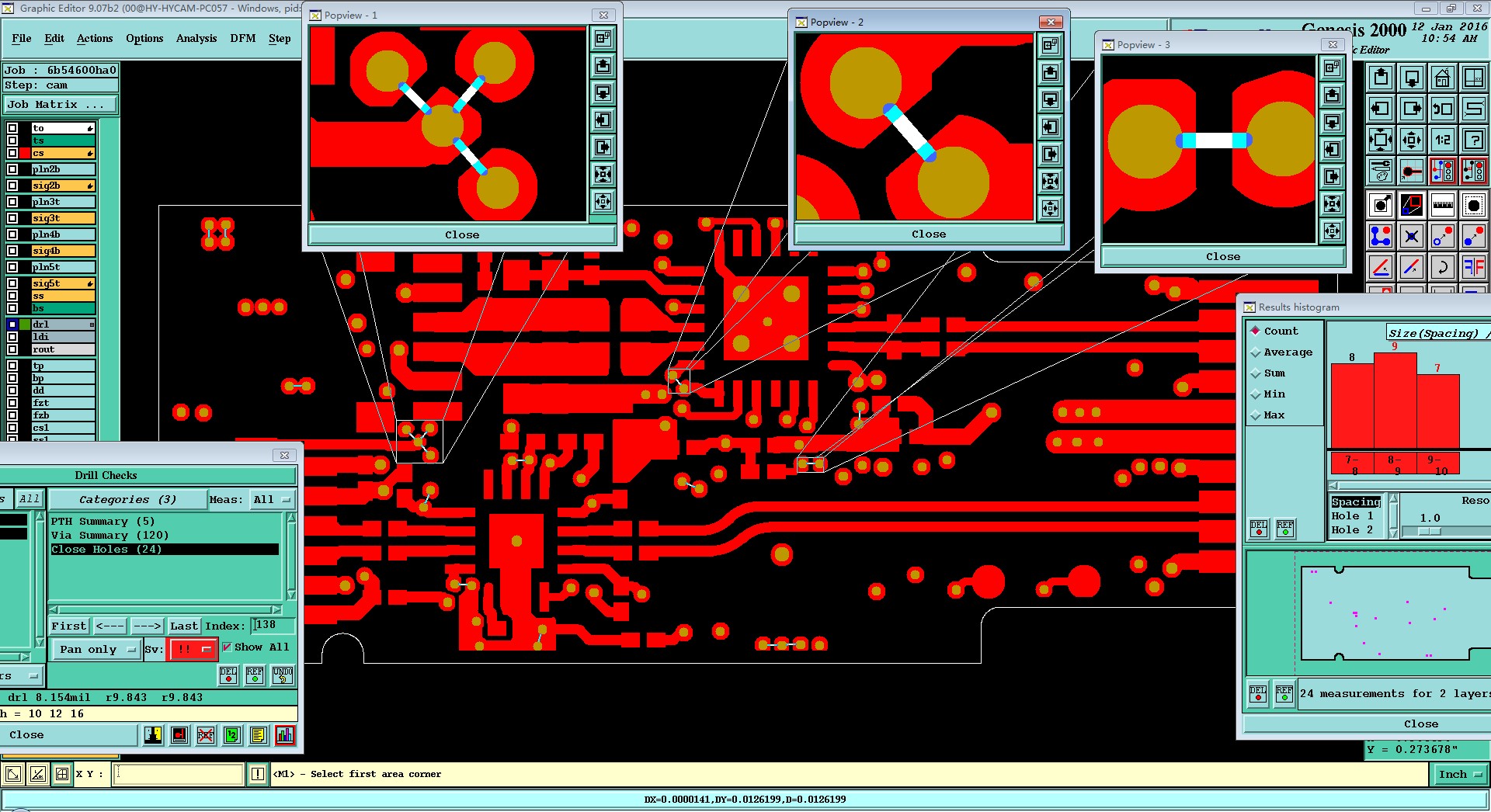The image size is (1491, 812).
Task: Select the ruler measure tool icon
Action: coord(1442,205)
